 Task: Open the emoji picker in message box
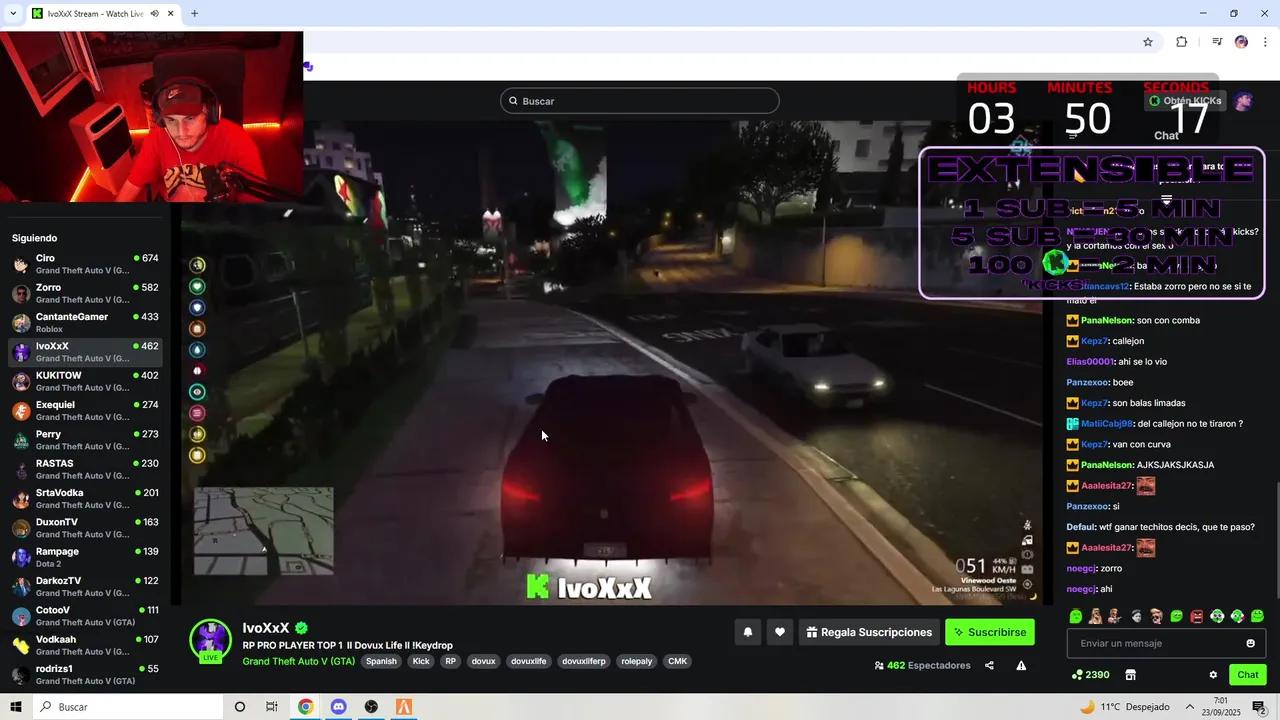[1250, 643]
